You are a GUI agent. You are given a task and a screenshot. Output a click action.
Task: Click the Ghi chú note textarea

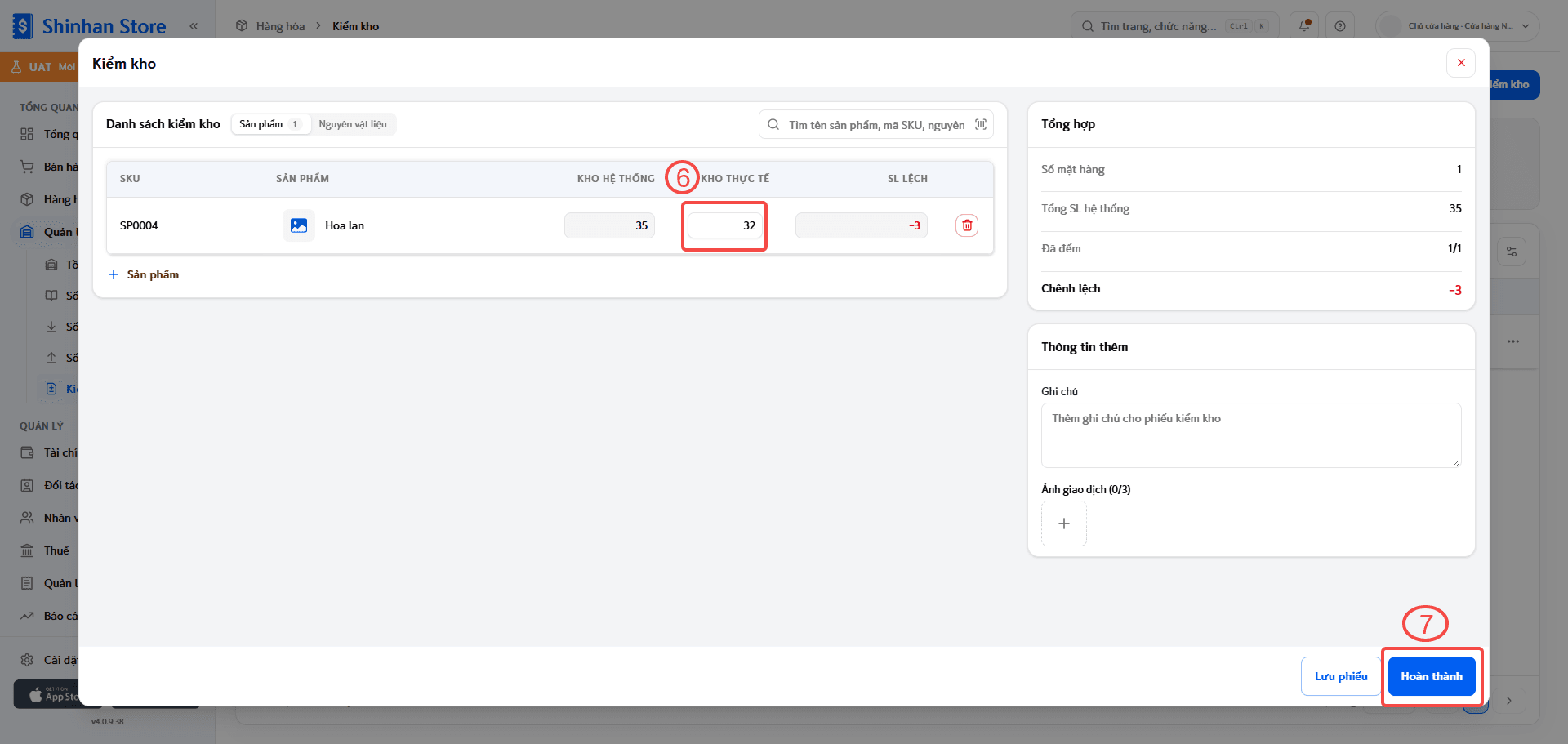tap(1251, 435)
